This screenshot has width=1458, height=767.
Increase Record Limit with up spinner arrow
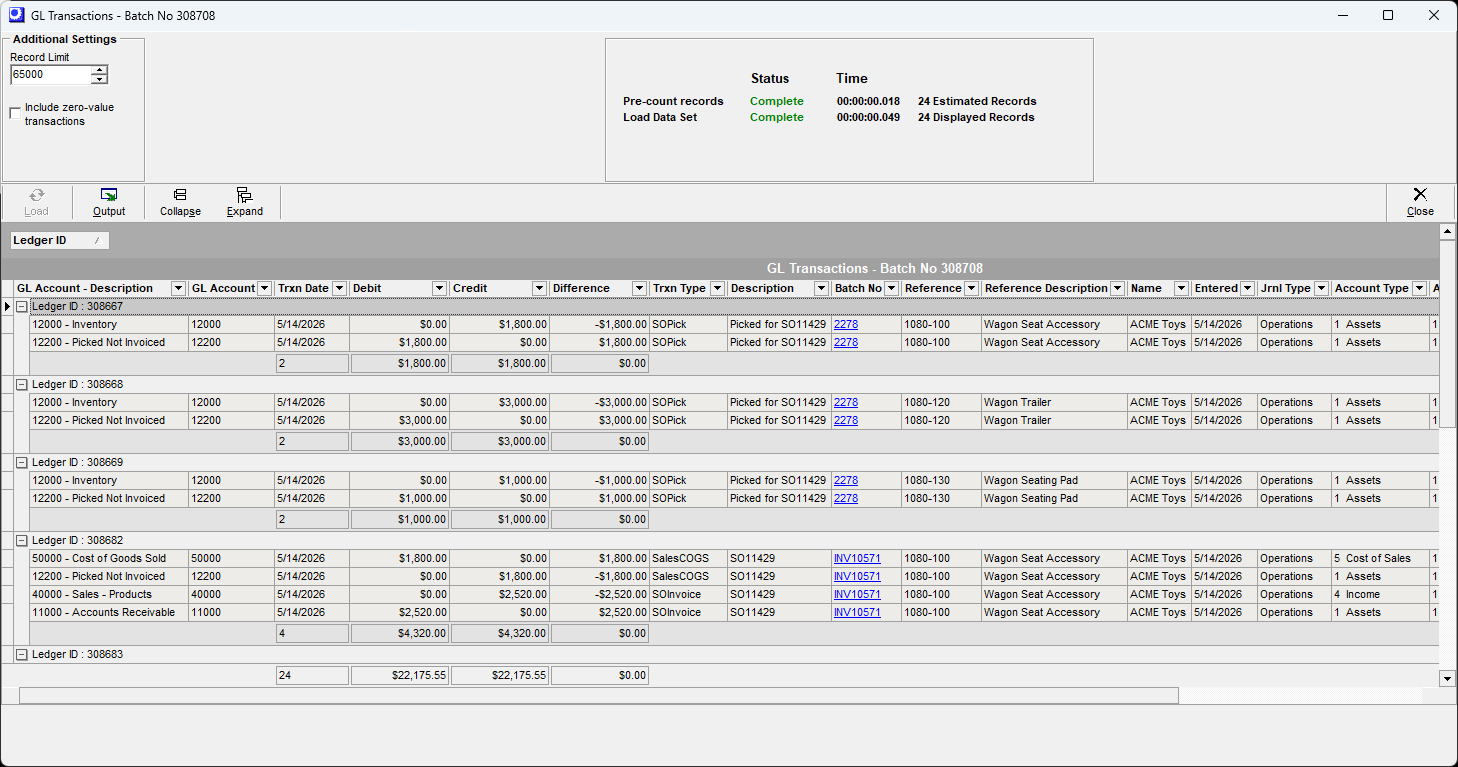tap(99, 70)
